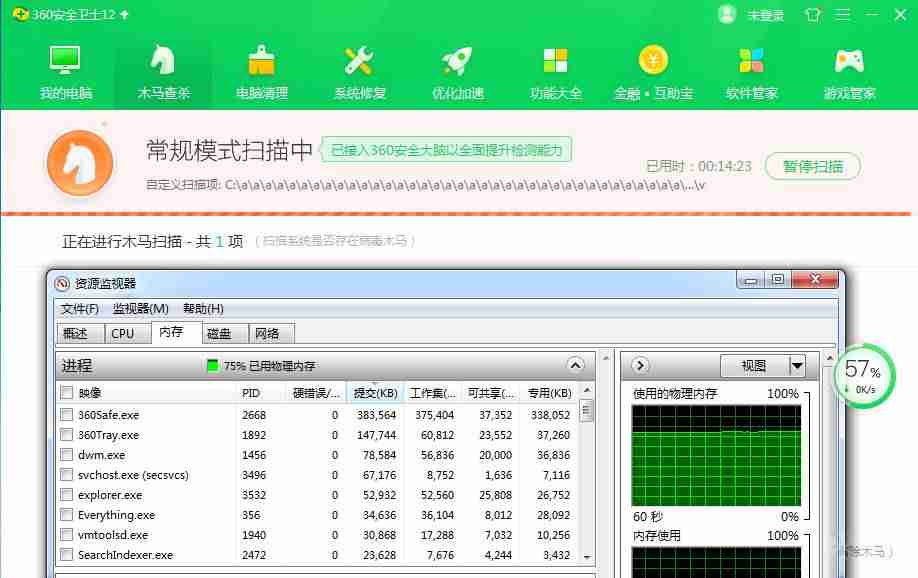Viewport: 918px width, 578px height.
Task: Click the 自定义扫描项 path text
Action: (x=424, y=185)
